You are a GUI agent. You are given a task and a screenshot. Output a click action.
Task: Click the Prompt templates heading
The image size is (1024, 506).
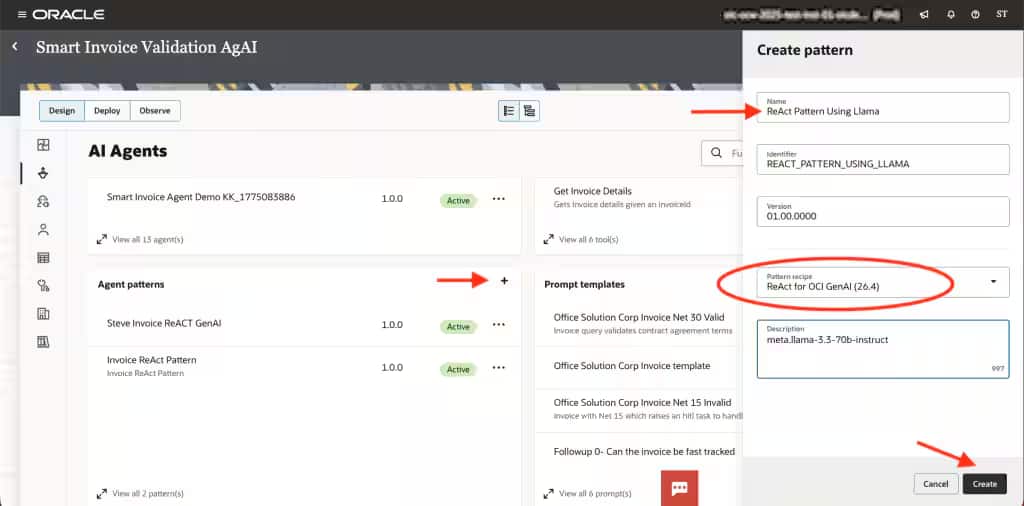(x=584, y=285)
